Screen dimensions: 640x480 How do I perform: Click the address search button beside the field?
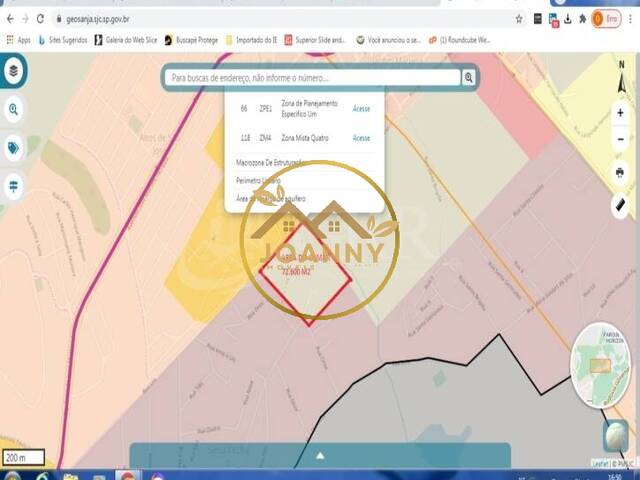click(469, 77)
